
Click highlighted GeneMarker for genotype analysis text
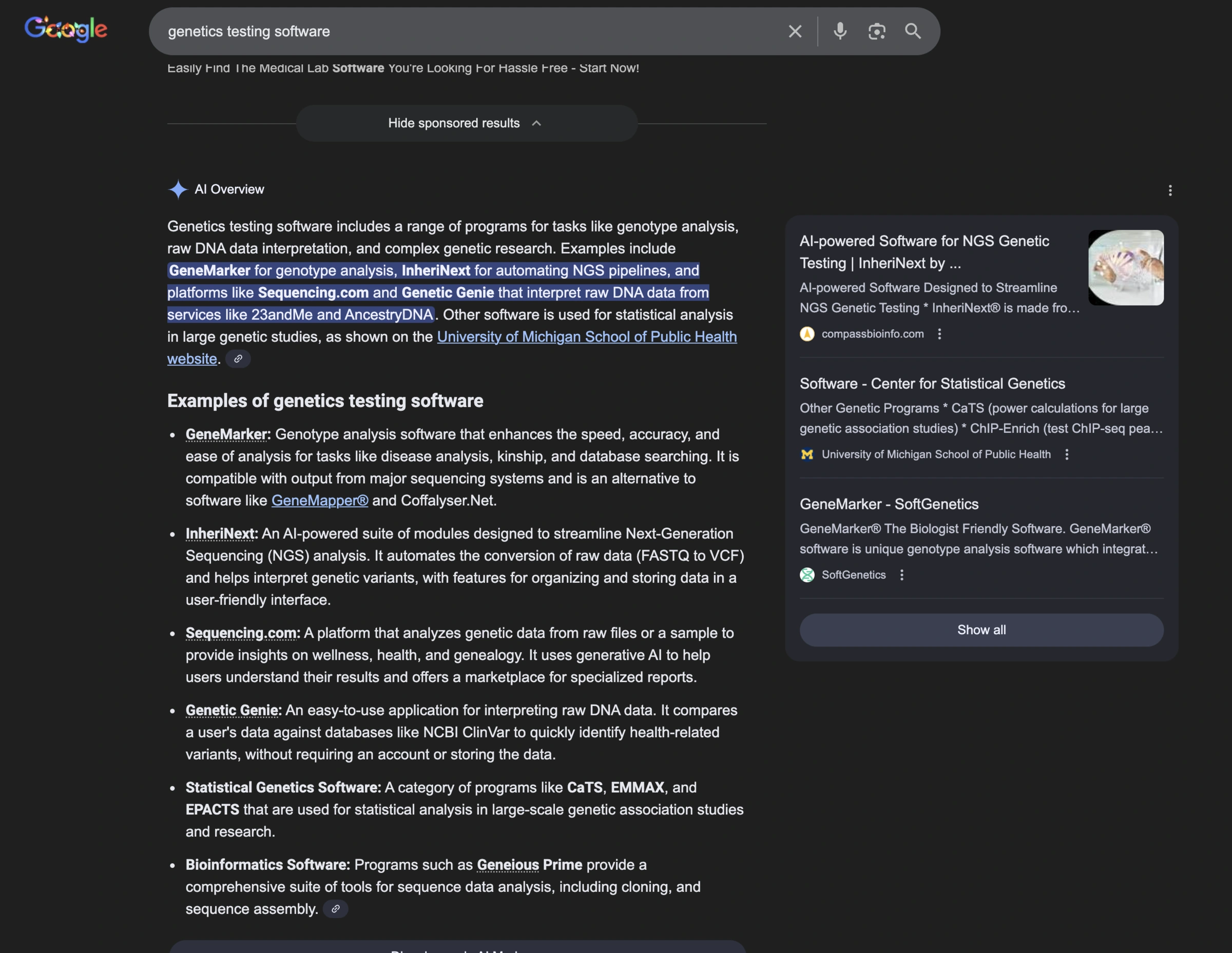click(283, 271)
